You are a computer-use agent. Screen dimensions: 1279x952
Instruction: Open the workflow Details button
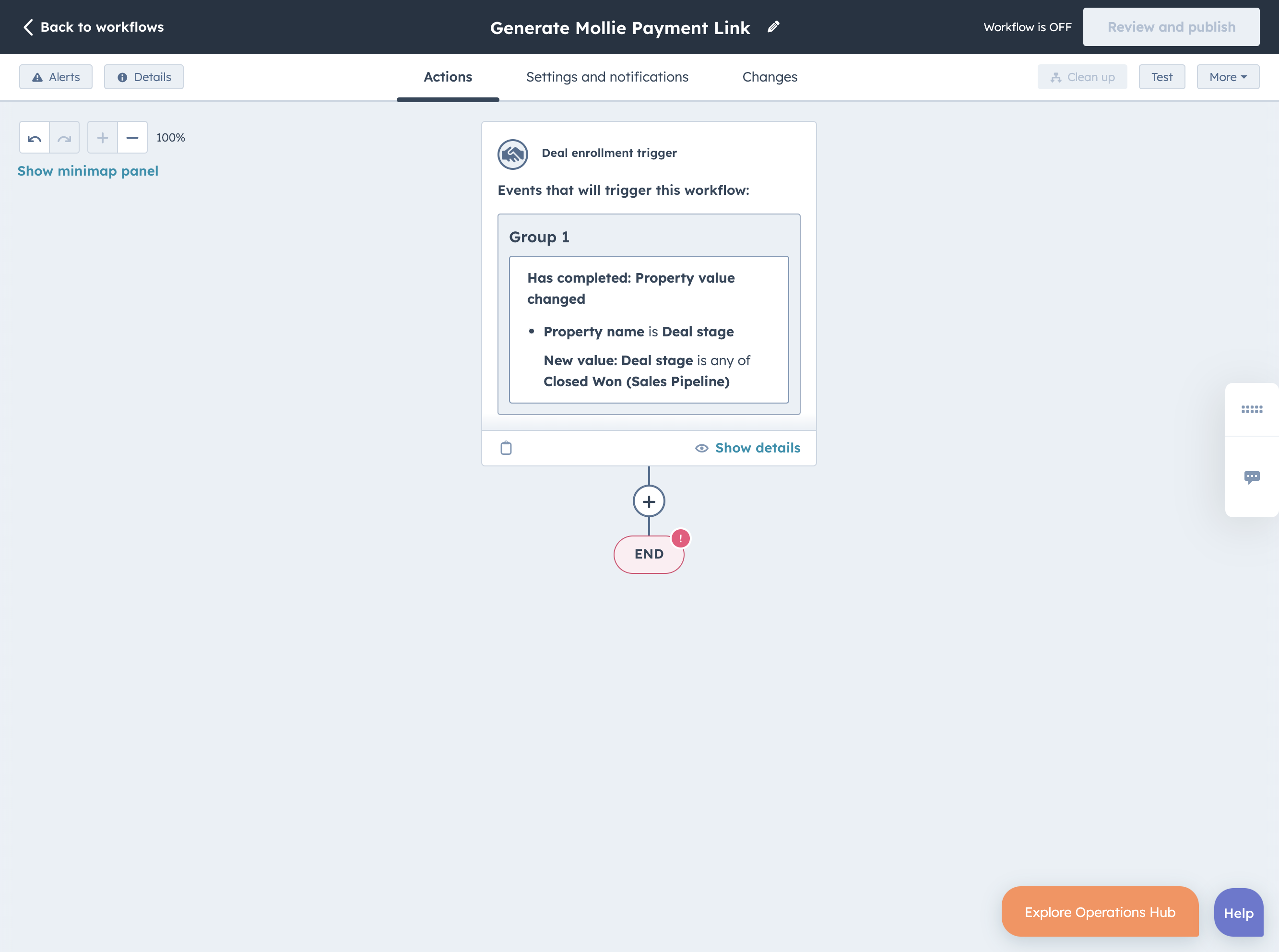click(x=144, y=77)
